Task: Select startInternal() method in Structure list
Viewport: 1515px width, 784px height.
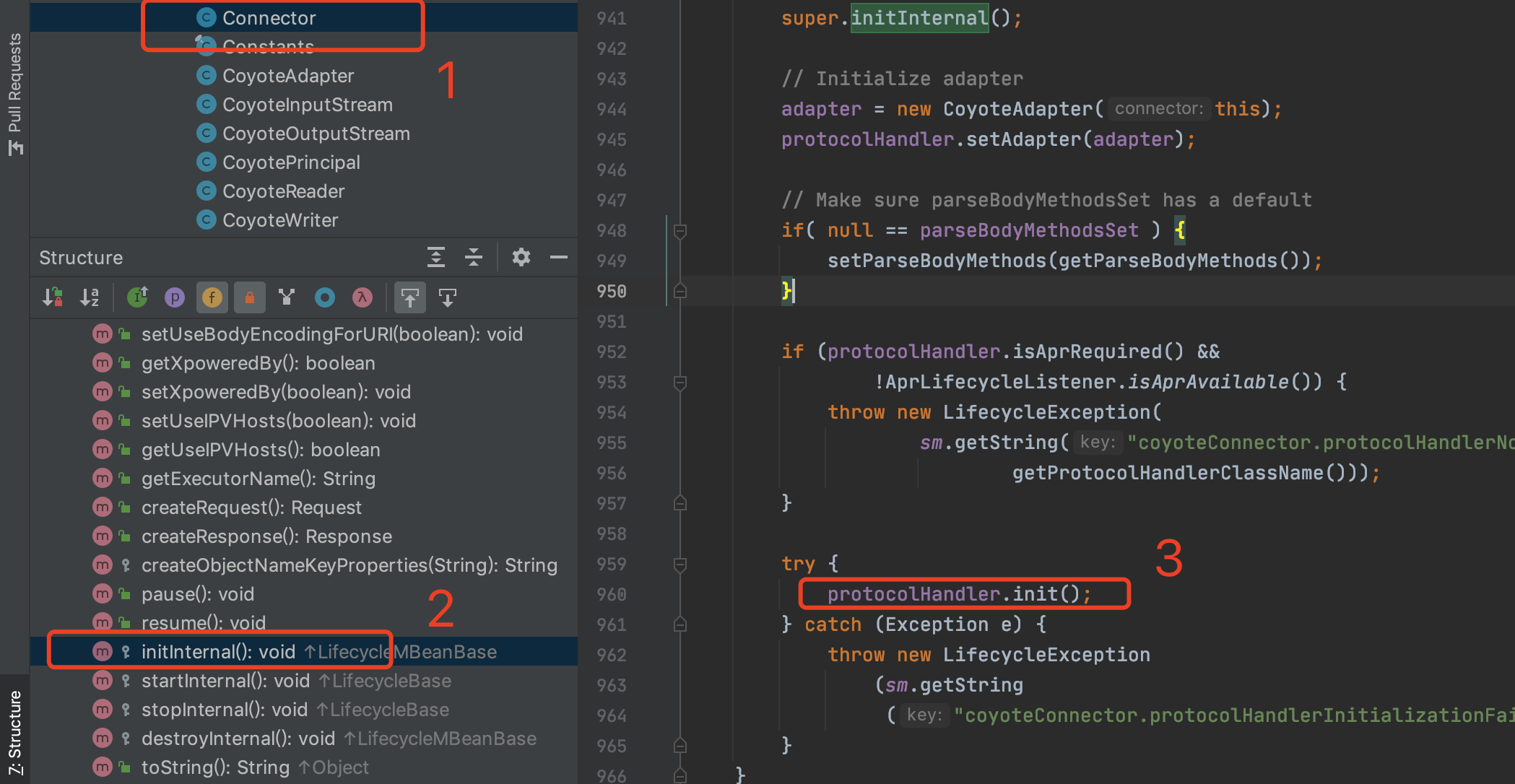Action: [225, 681]
